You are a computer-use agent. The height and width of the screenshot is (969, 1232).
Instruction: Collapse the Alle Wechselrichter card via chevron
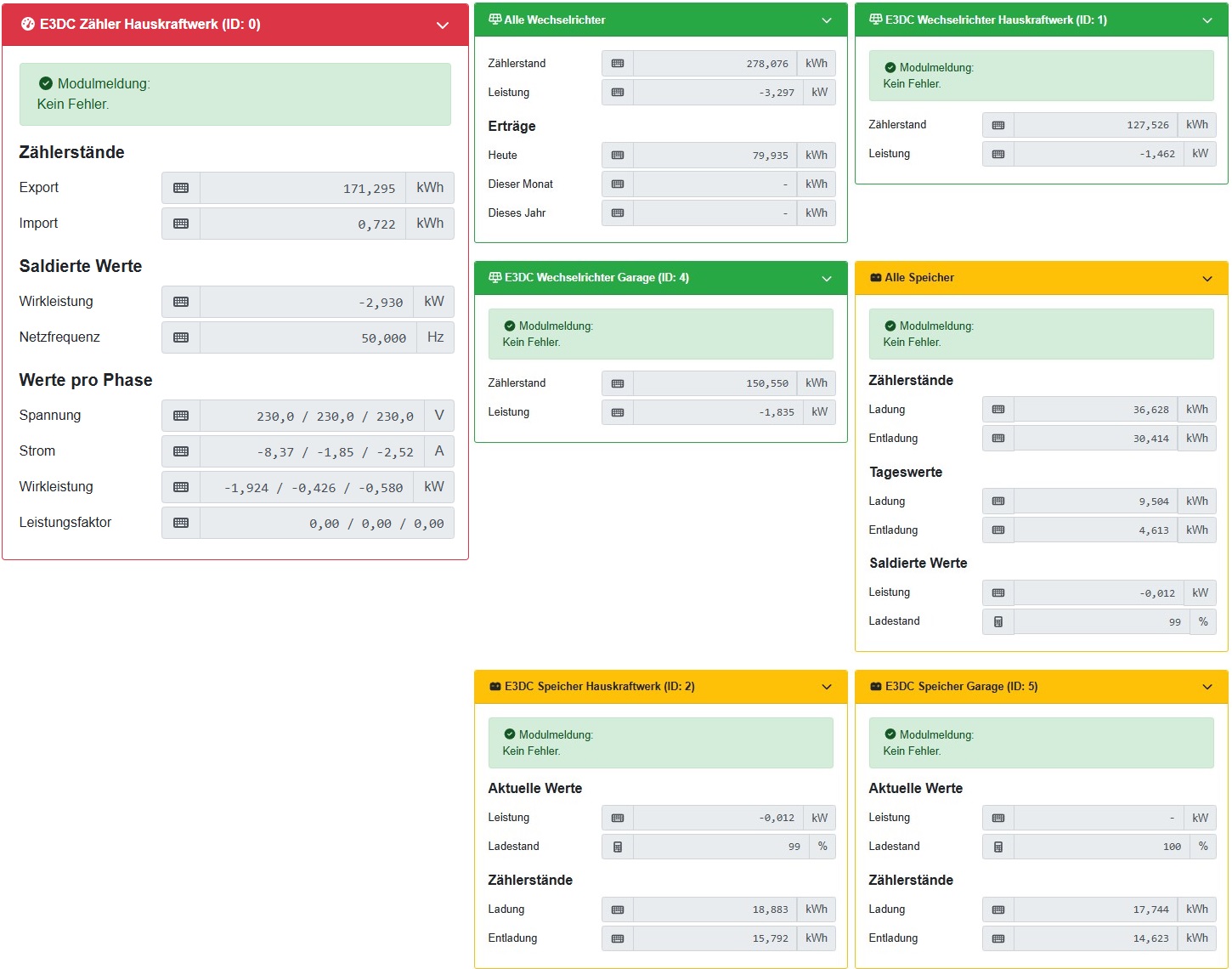(x=827, y=20)
